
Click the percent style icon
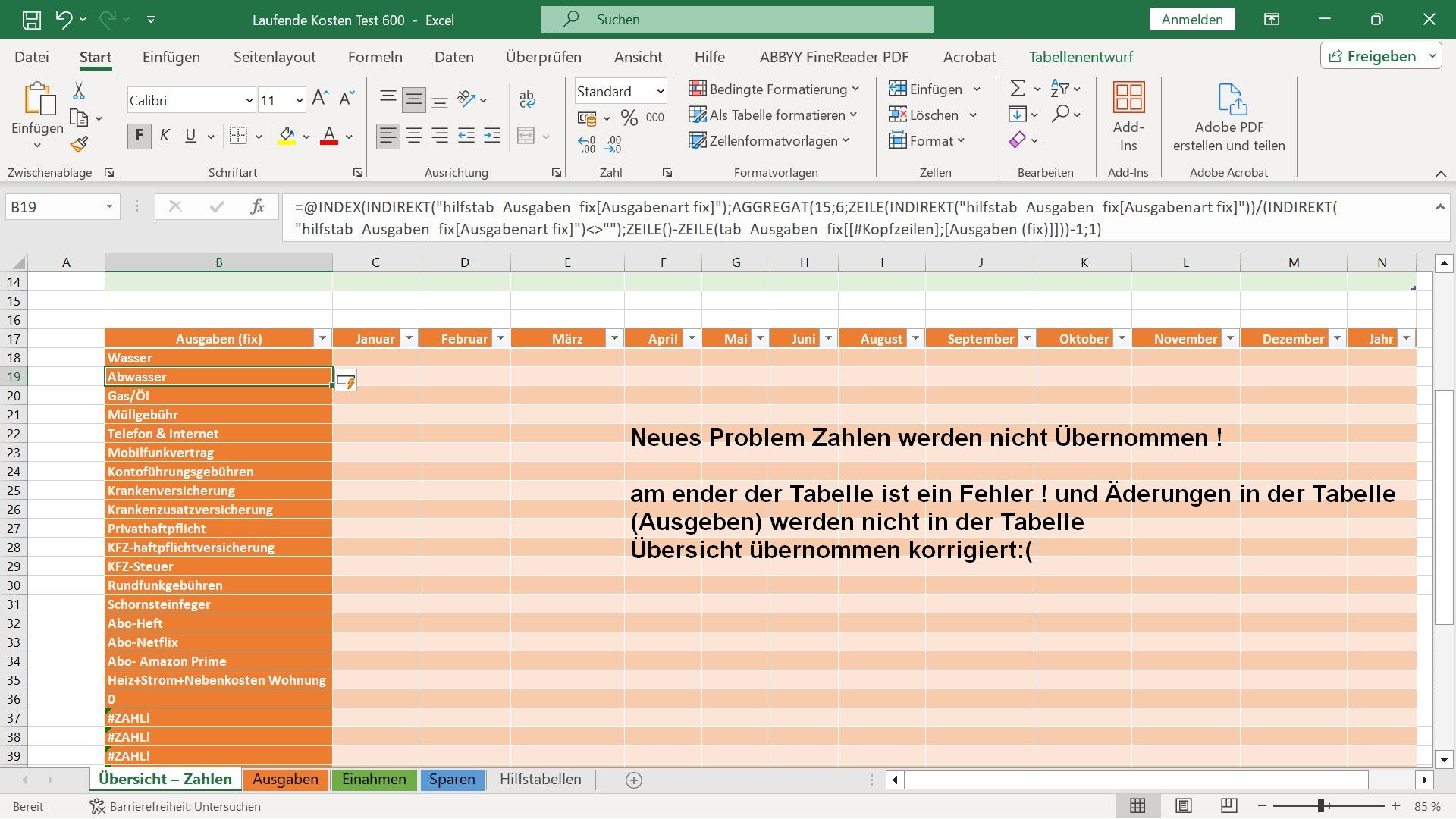tap(629, 118)
